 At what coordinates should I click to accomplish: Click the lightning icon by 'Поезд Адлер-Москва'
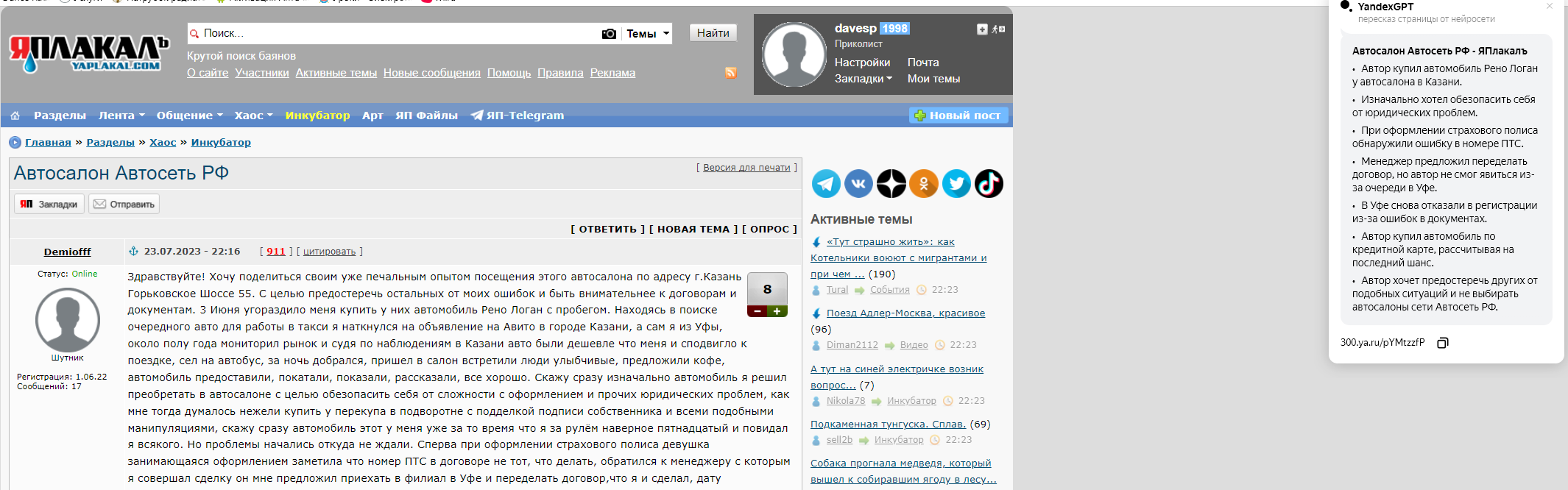816,313
